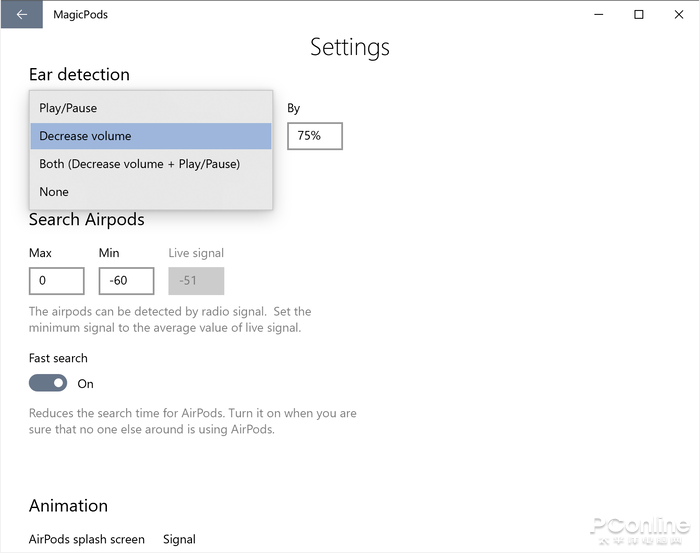Click the Settings page title
The image size is (700, 553).
click(x=349, y=47)
